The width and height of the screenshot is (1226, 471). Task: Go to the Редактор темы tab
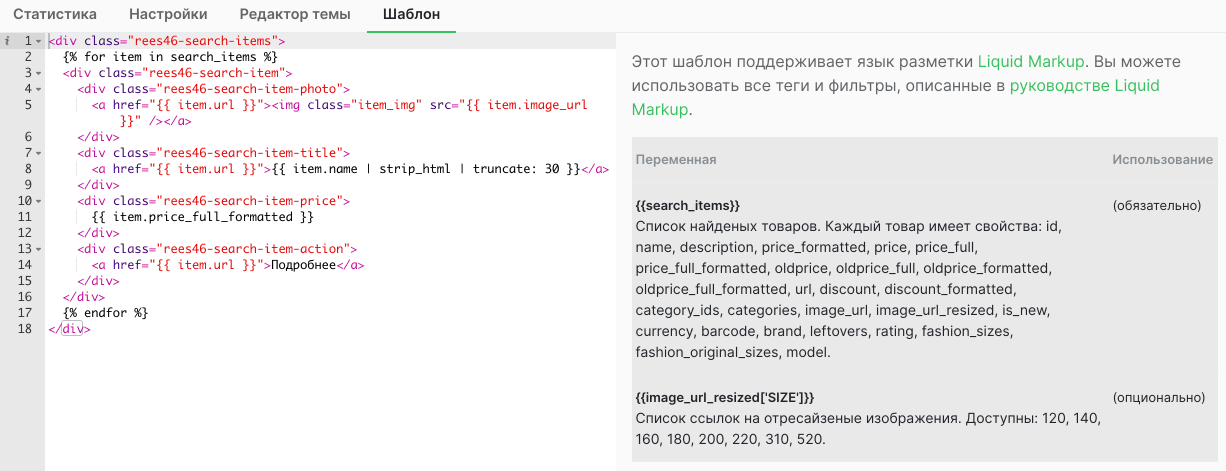coord(295,15)
